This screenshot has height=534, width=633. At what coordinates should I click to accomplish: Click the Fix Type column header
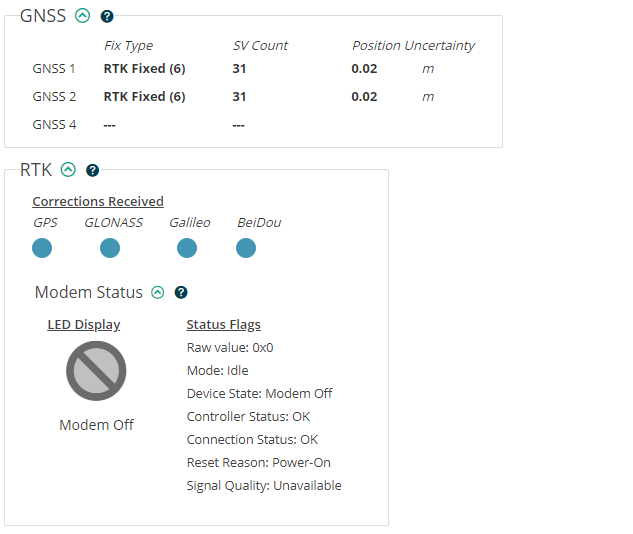pyautogui.click(x=128, y=46)
